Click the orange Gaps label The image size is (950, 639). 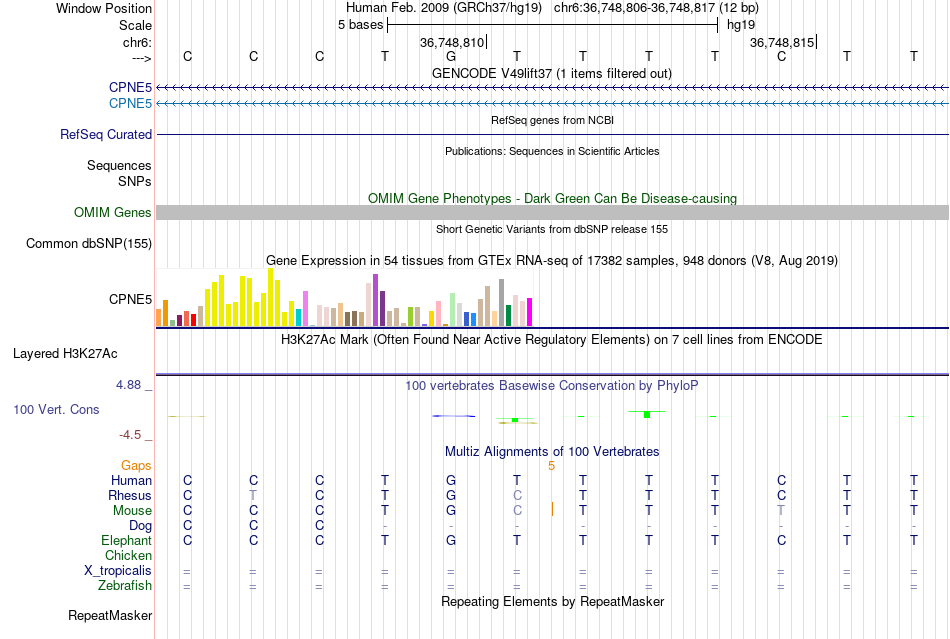[136, 465]
